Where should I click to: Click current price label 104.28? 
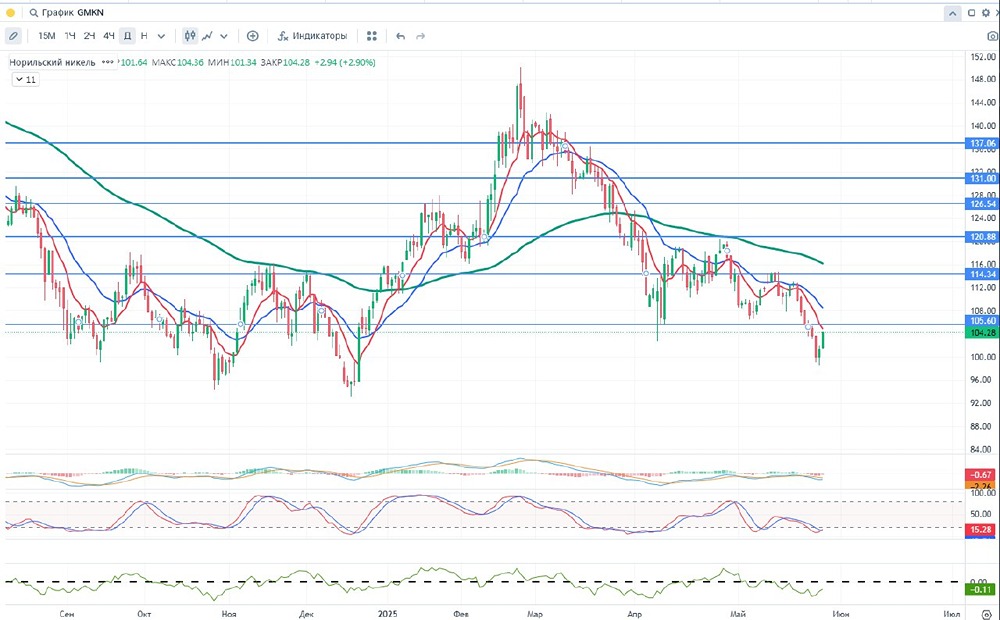(x=983, y=333)
